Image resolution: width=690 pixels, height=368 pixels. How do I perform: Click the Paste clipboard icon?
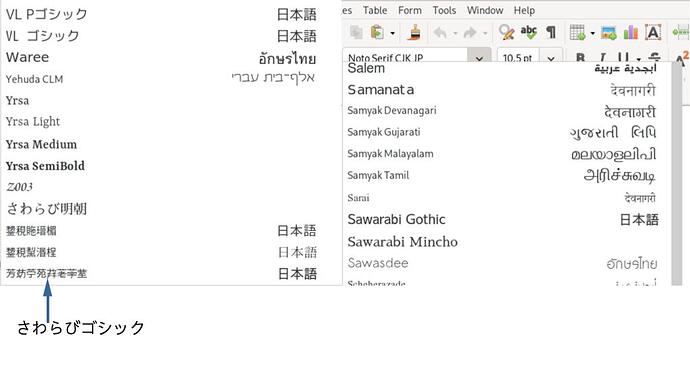[377, 32]
